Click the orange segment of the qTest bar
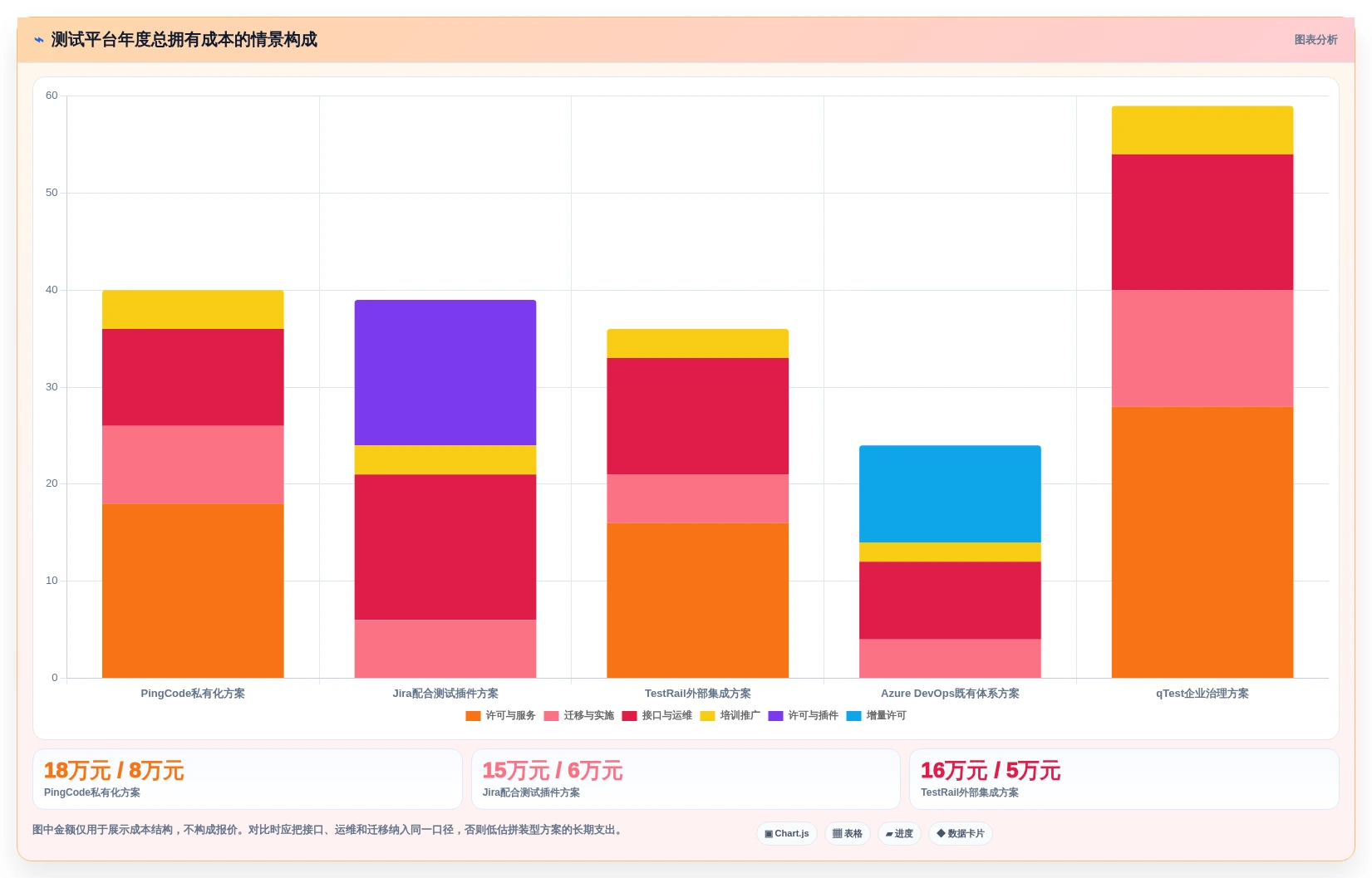This screenshot has width=1372, height=878. (x=1202, y=542)
